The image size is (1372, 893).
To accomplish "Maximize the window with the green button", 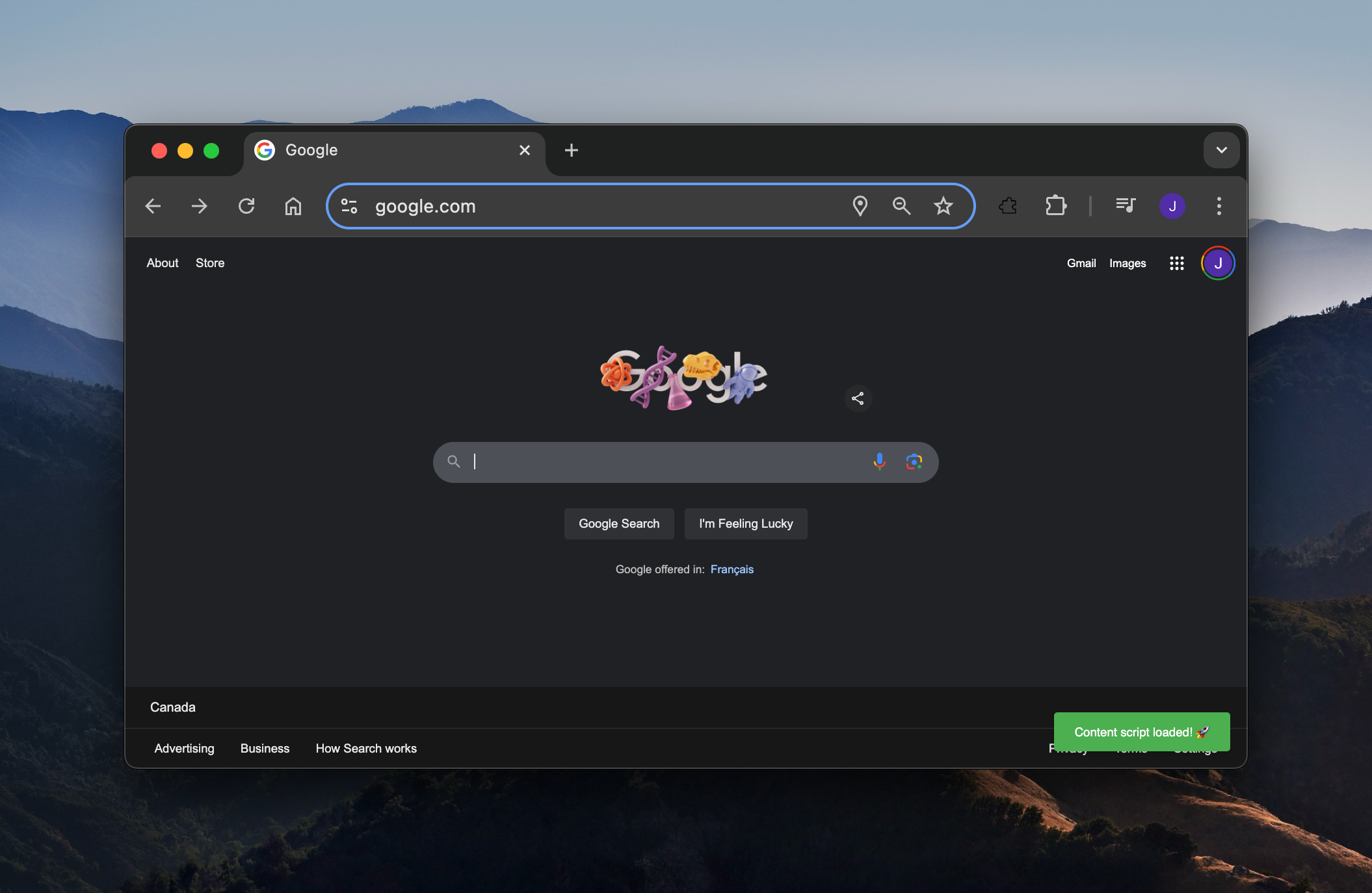I will tap(211, 151).
